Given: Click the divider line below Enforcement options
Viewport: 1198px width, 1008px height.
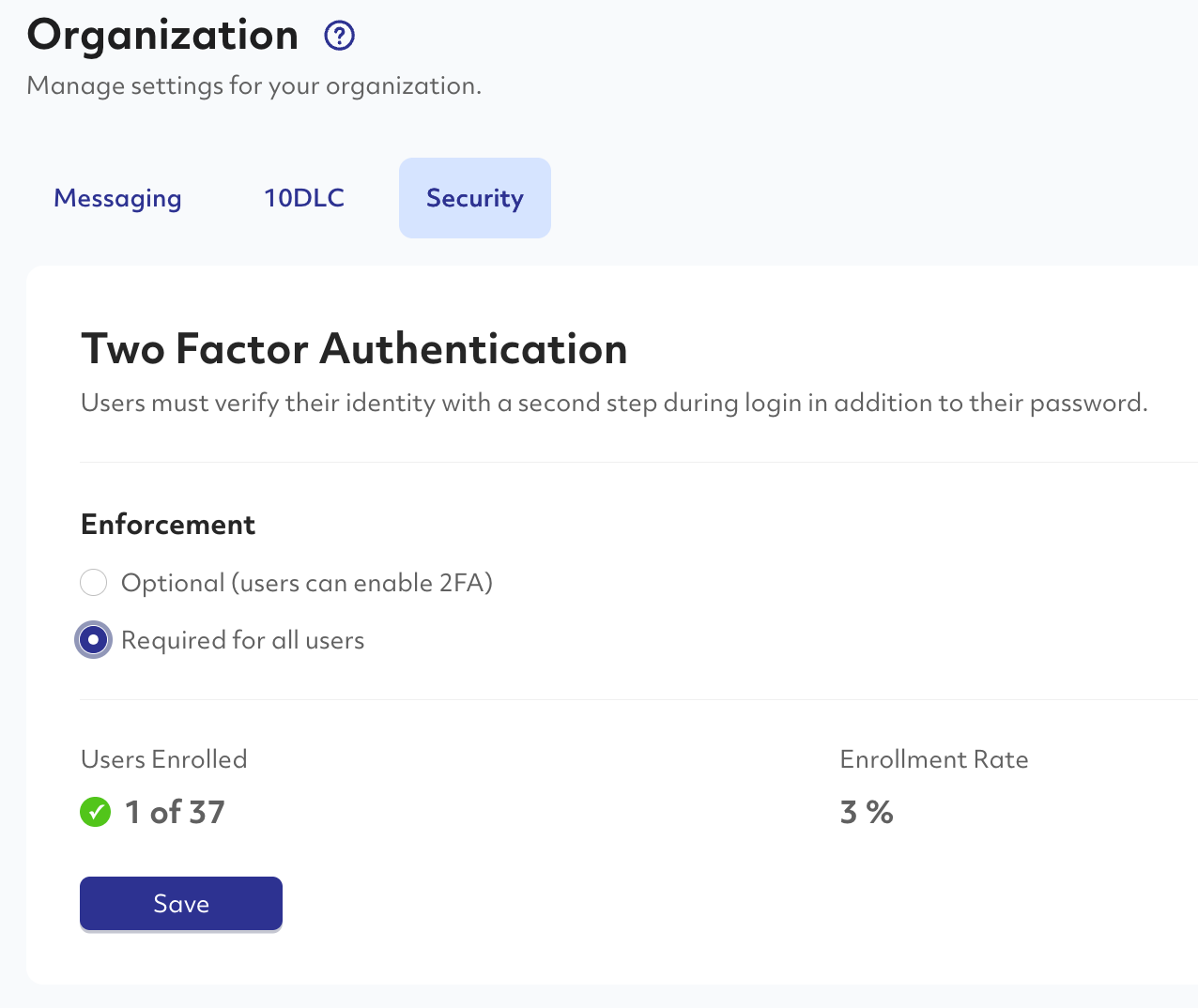Looking at the screenshot, I should coord(638,699).
